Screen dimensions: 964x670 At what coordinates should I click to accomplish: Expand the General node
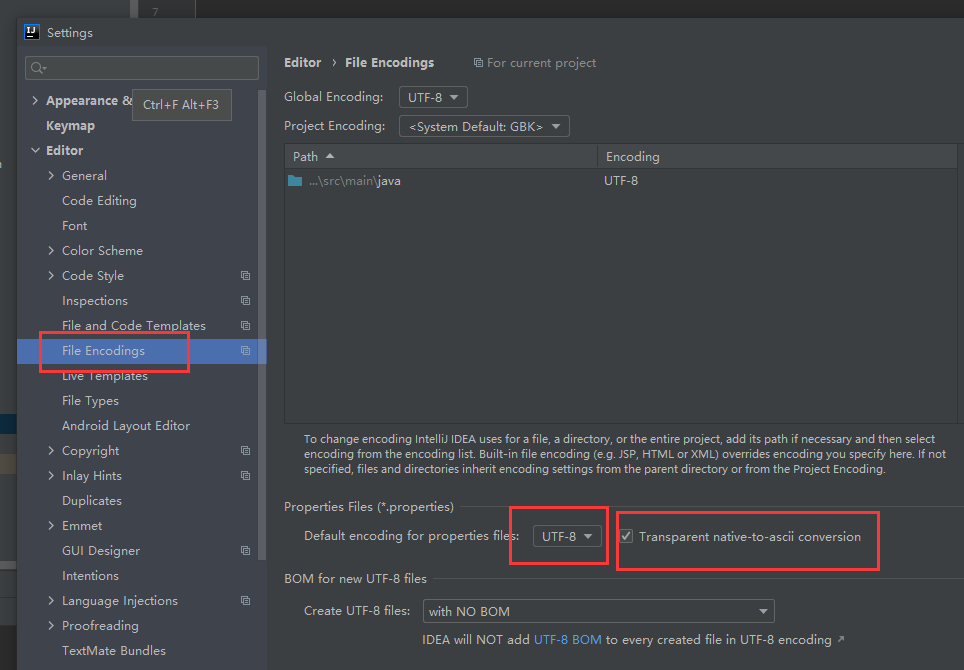pos(51,176)
